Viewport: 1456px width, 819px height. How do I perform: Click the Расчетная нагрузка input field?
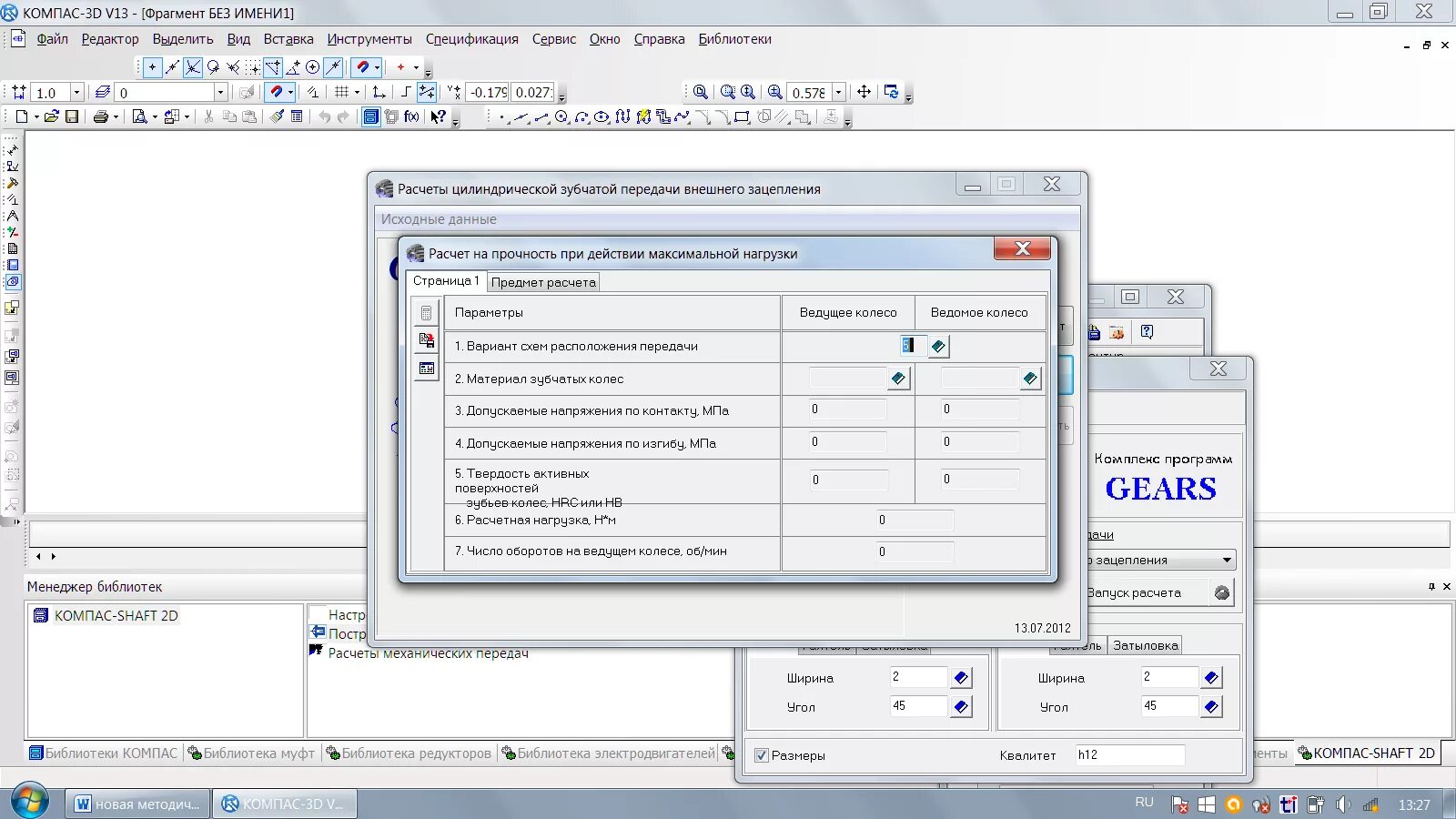click(x=915, y=521)
